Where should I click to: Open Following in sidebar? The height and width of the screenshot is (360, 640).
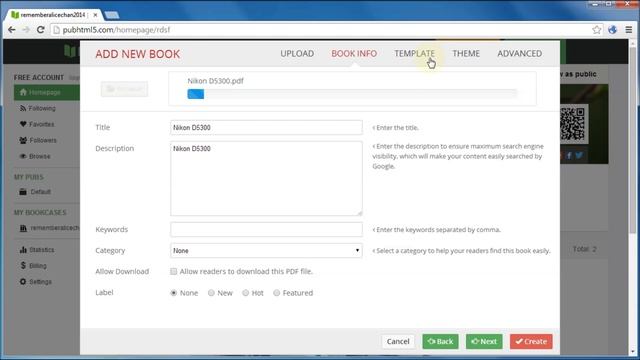coord(38,108)
